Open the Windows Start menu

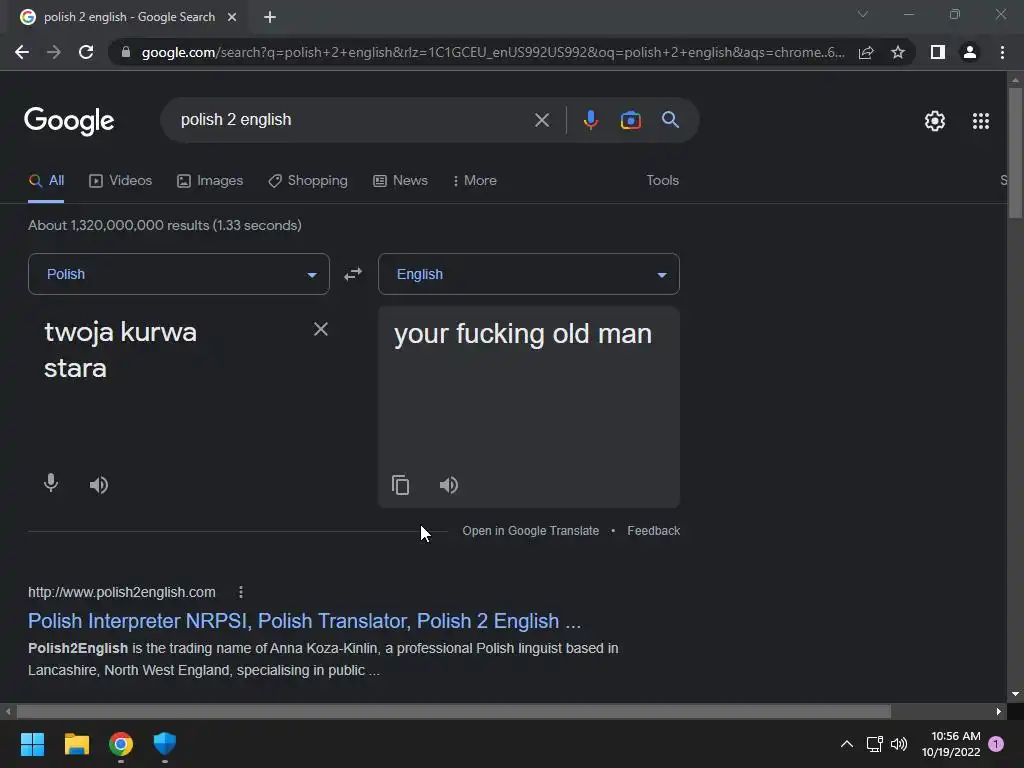(32, 744)
